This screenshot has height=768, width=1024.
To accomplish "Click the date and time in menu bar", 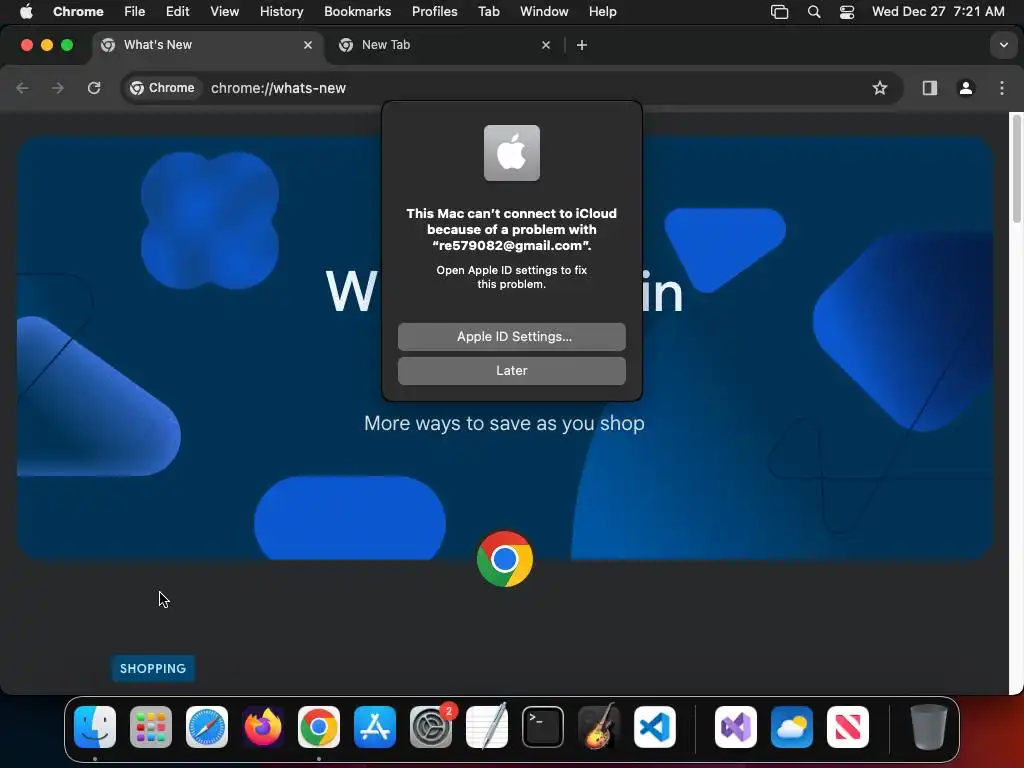I will 938,12.
